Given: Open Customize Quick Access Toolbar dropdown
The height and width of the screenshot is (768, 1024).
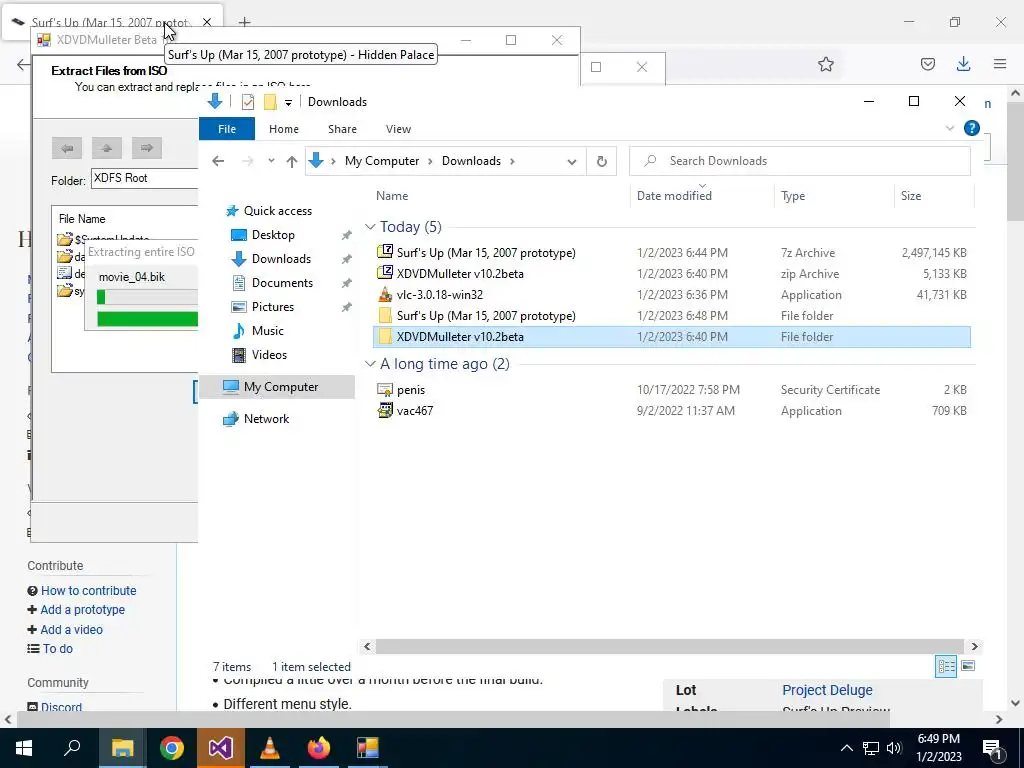Looking at the screenshot, I should (288, 103).
